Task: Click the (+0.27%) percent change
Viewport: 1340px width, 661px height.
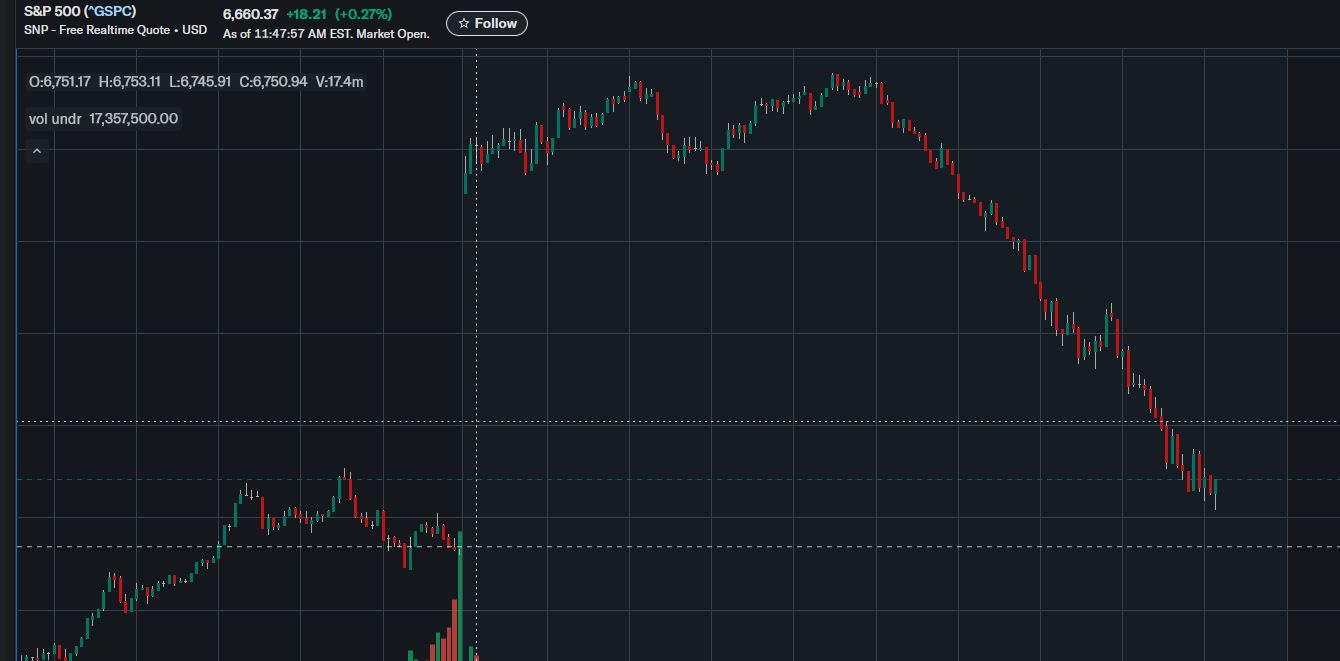Action: pos(363,14)
